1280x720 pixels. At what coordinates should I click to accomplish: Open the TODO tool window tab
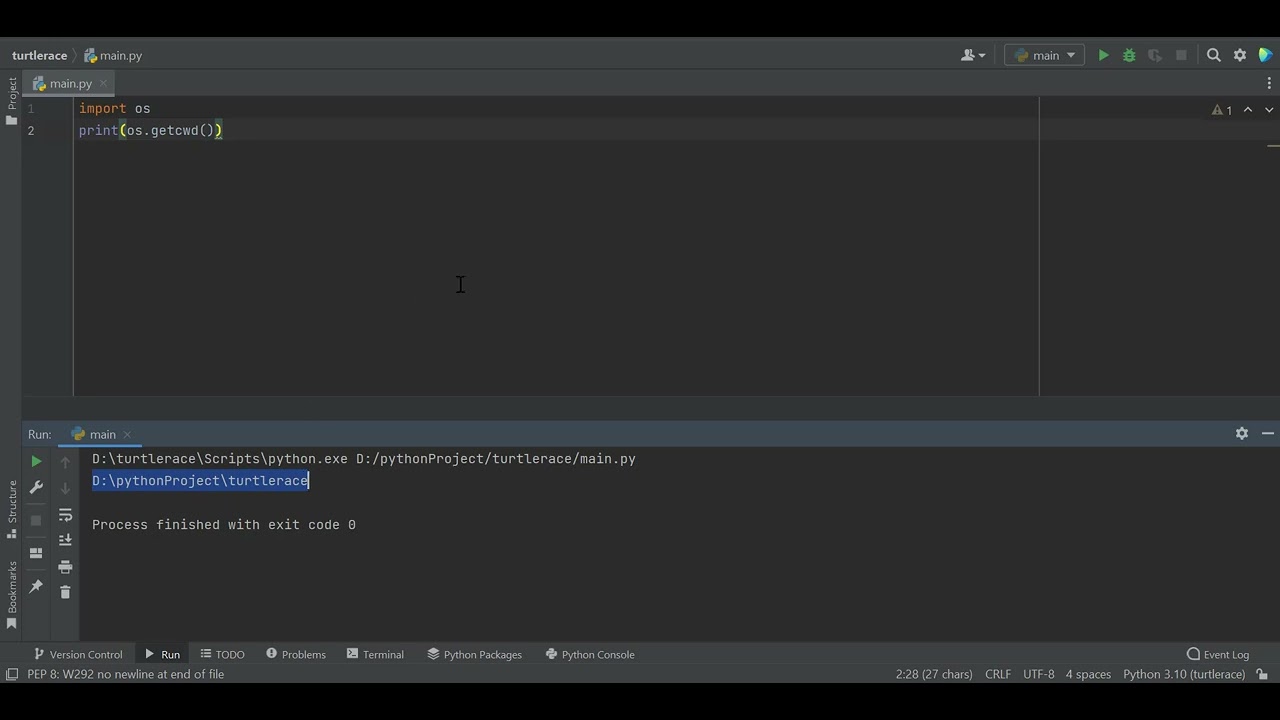click(x=222, y=654)
